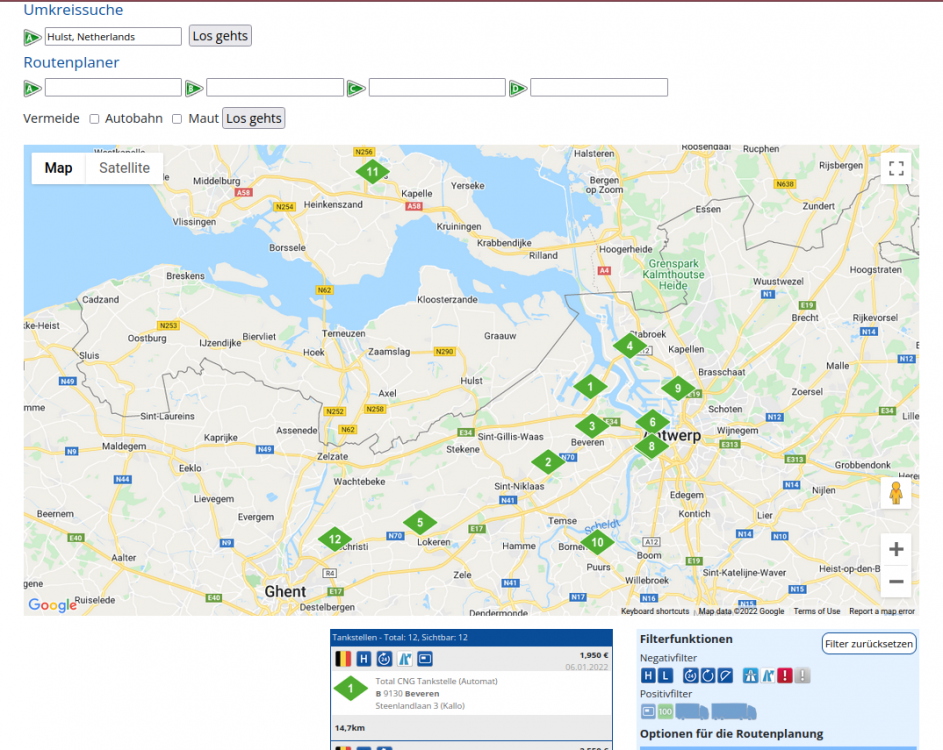
Task: Toggle the motorway-exit negative filter icon
Action: click(x=767, y=676)
